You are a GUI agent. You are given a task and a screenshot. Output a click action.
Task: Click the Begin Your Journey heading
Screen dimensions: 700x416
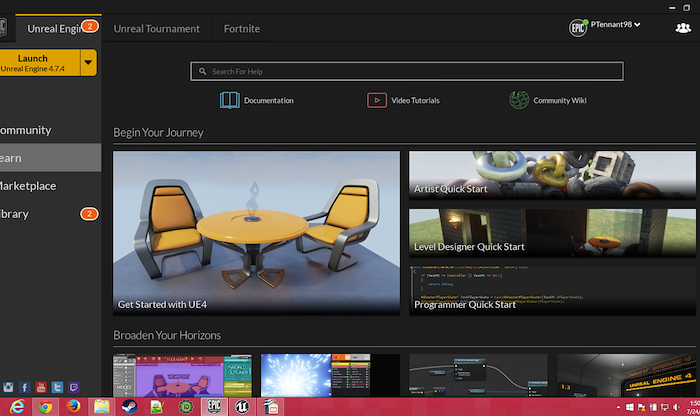(158, 133)
